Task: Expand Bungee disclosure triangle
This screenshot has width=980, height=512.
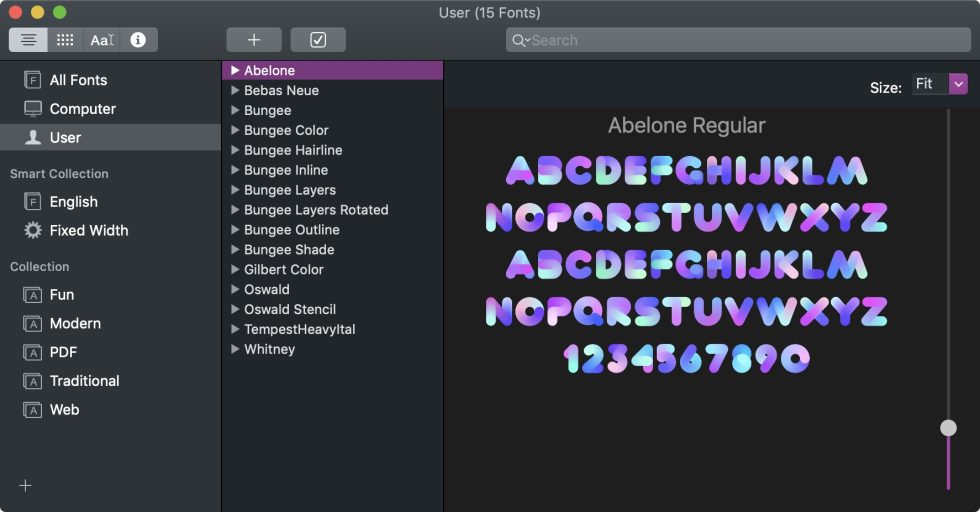Action: pos(235,110)
